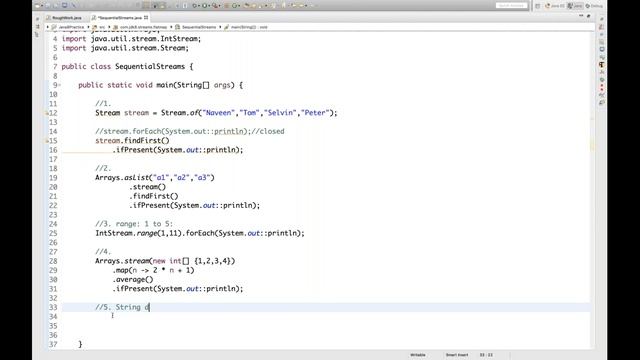Screen dimensions: 640x360
Task: Switch to the Debug perspective
Action: coord(594,6)
